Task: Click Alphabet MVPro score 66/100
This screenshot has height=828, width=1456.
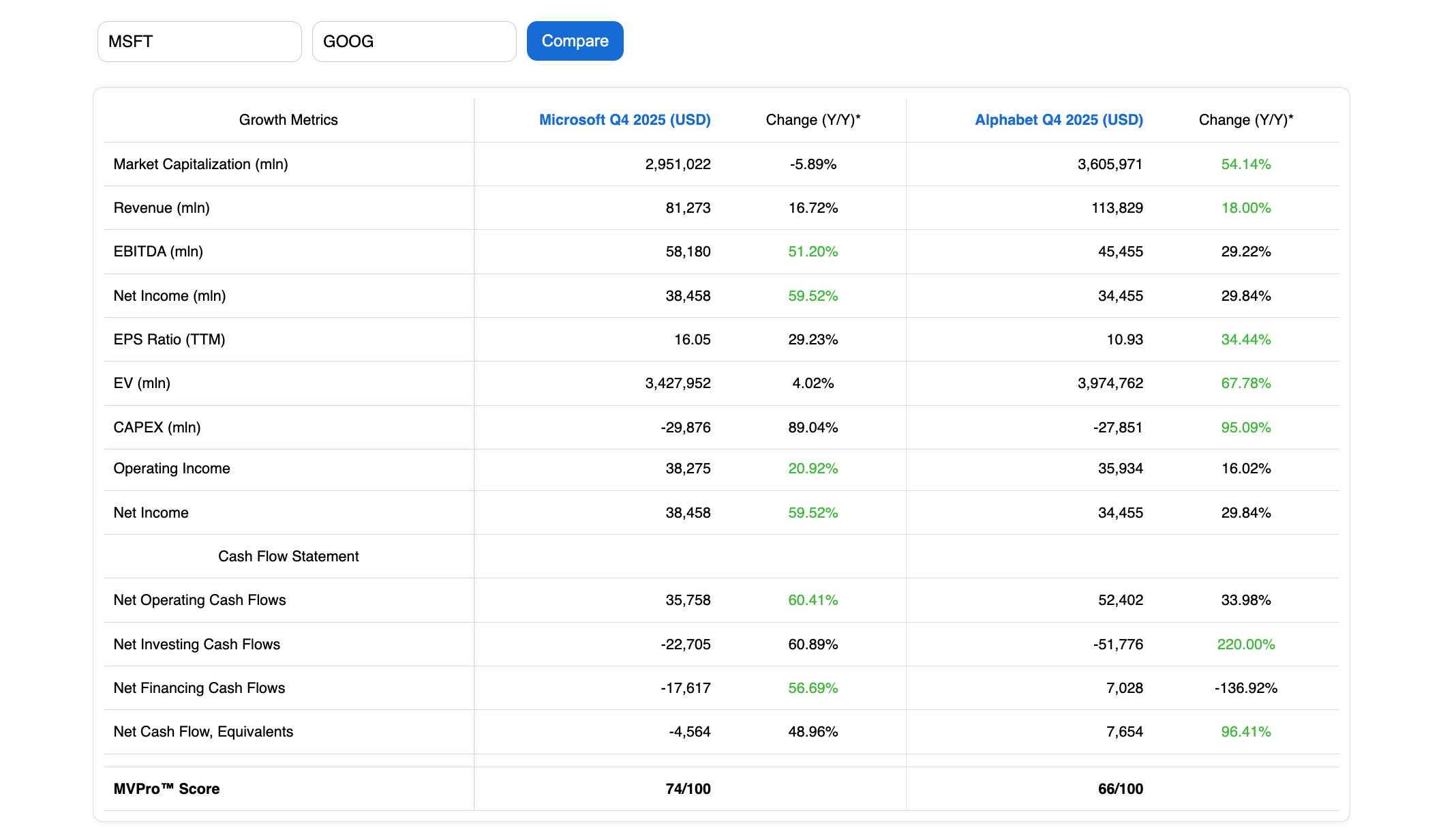Action: [x=1120, y=789]
